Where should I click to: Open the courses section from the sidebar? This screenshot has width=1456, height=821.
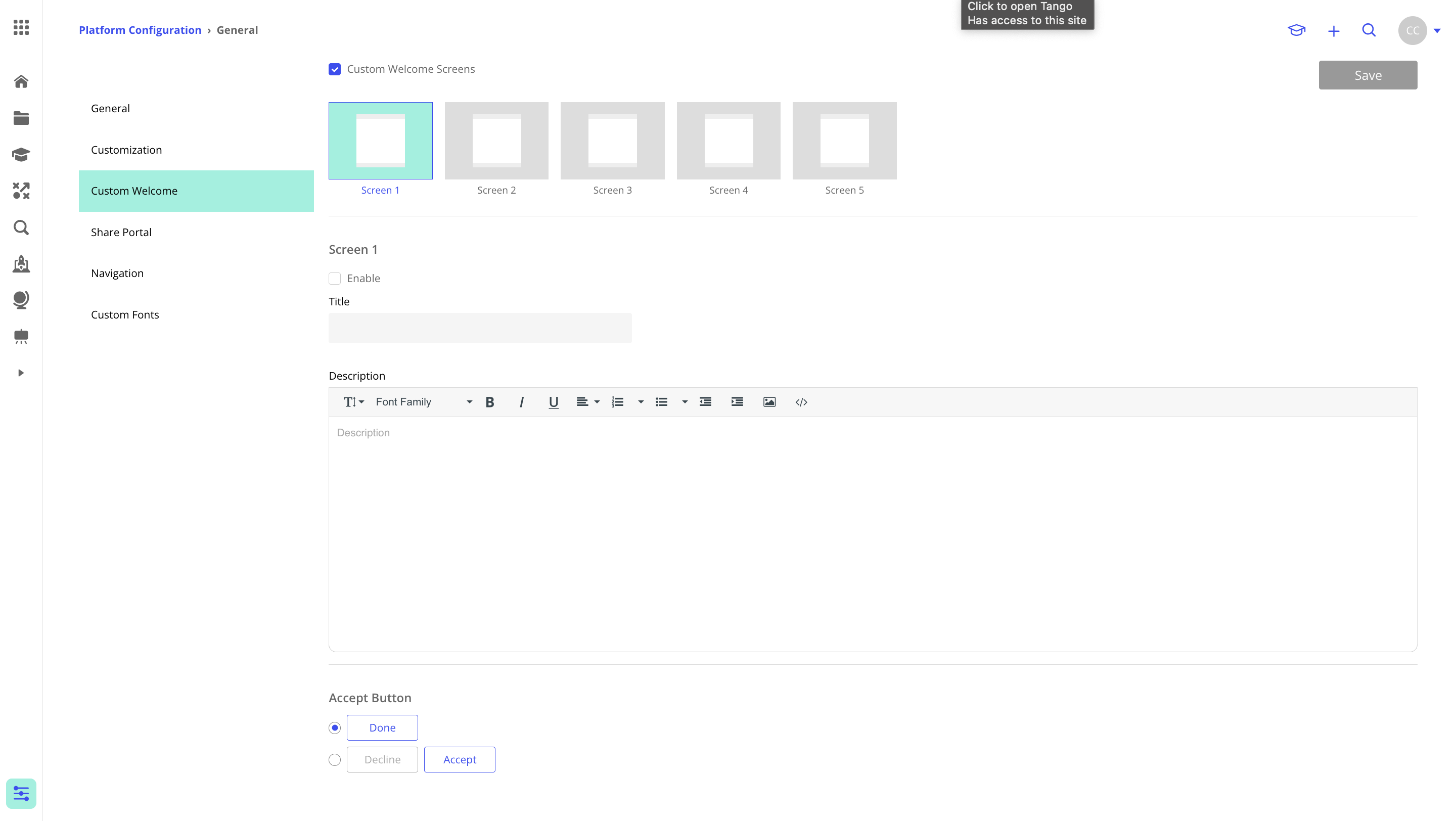[21, 154]
